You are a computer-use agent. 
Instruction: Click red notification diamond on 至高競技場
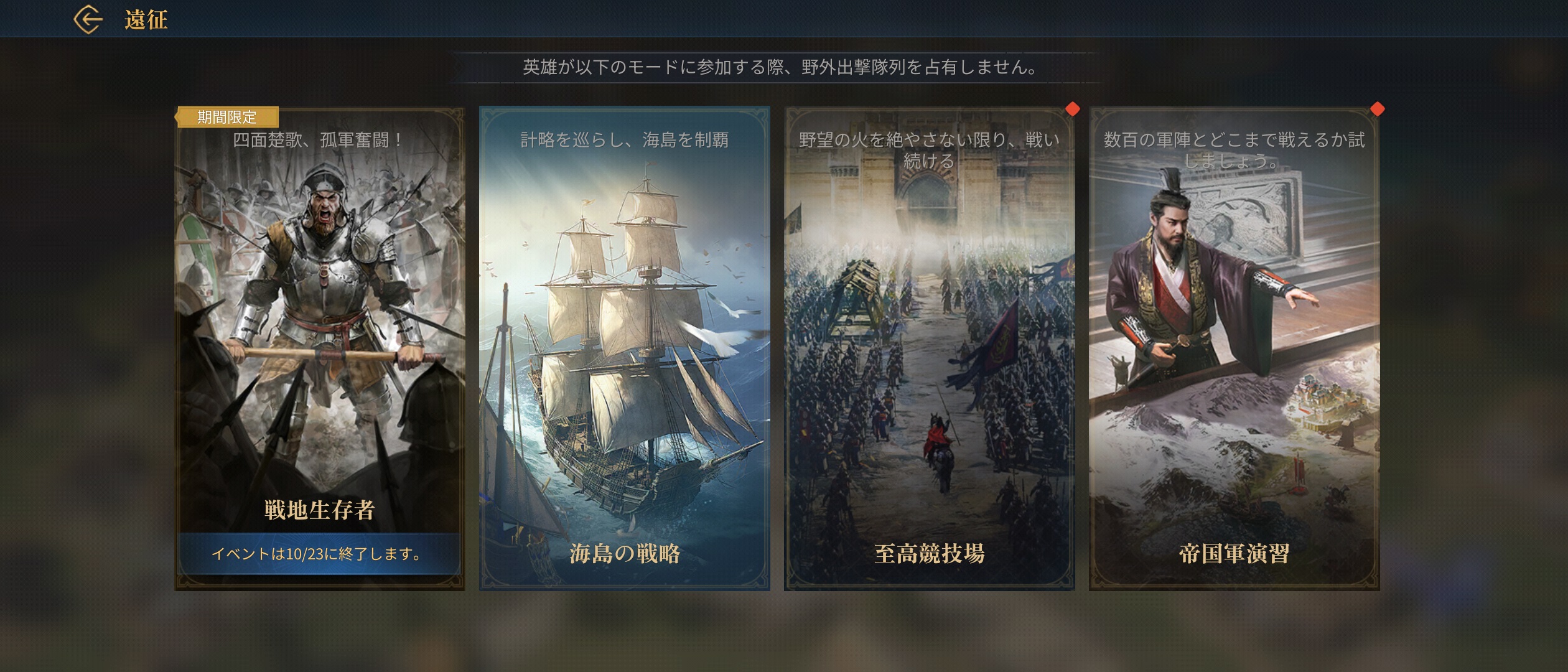coord(1073,109)
